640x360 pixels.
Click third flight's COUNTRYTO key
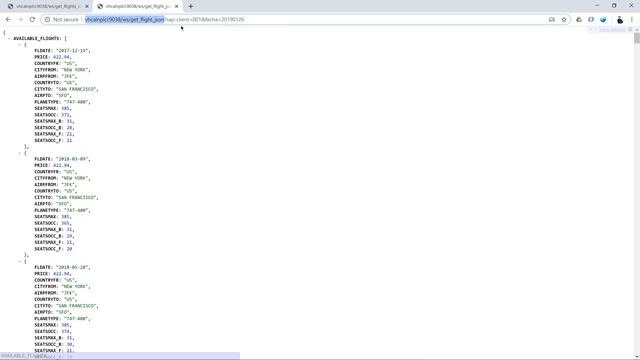pyautogui.click(x=47, y=299)
